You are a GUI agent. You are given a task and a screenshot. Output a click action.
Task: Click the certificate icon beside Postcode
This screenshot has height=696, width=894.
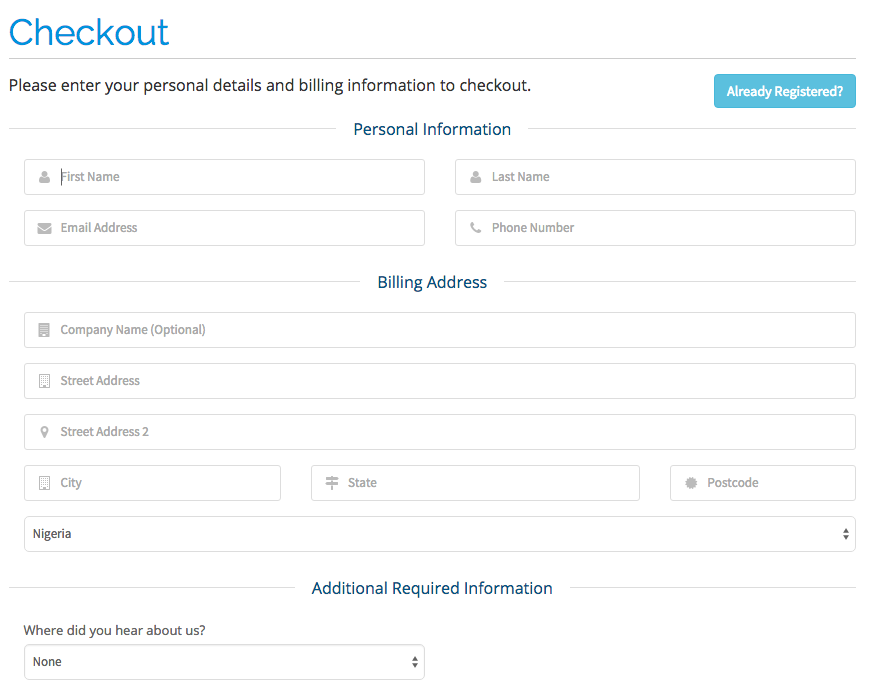[x=690, y=483]
